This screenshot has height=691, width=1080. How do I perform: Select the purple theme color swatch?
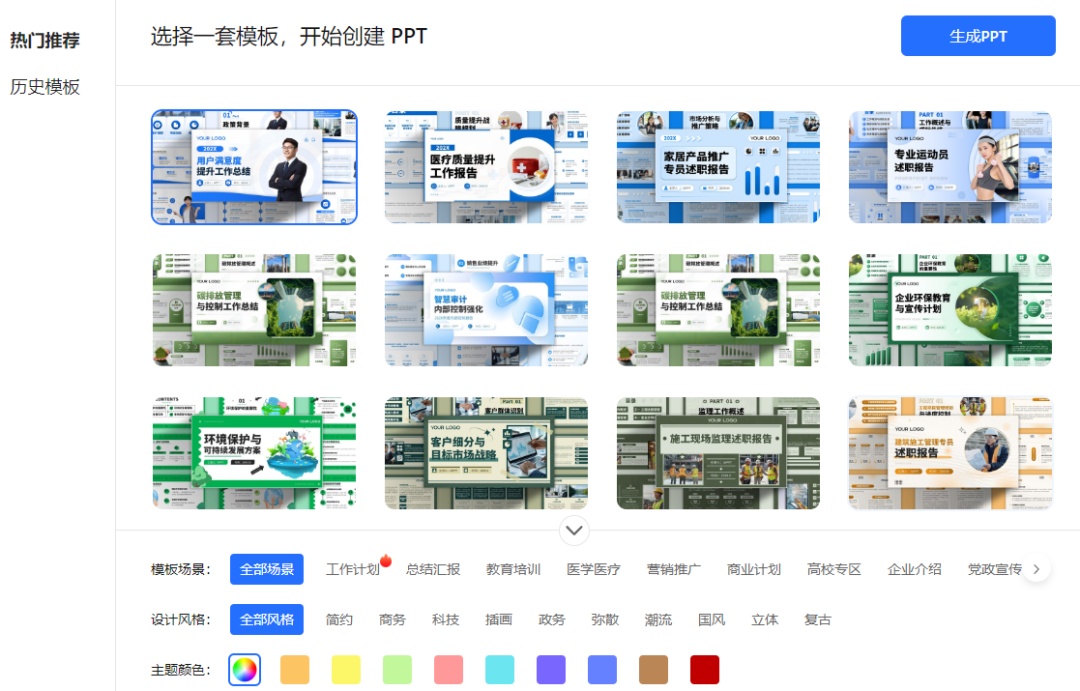tap(551, 670)
